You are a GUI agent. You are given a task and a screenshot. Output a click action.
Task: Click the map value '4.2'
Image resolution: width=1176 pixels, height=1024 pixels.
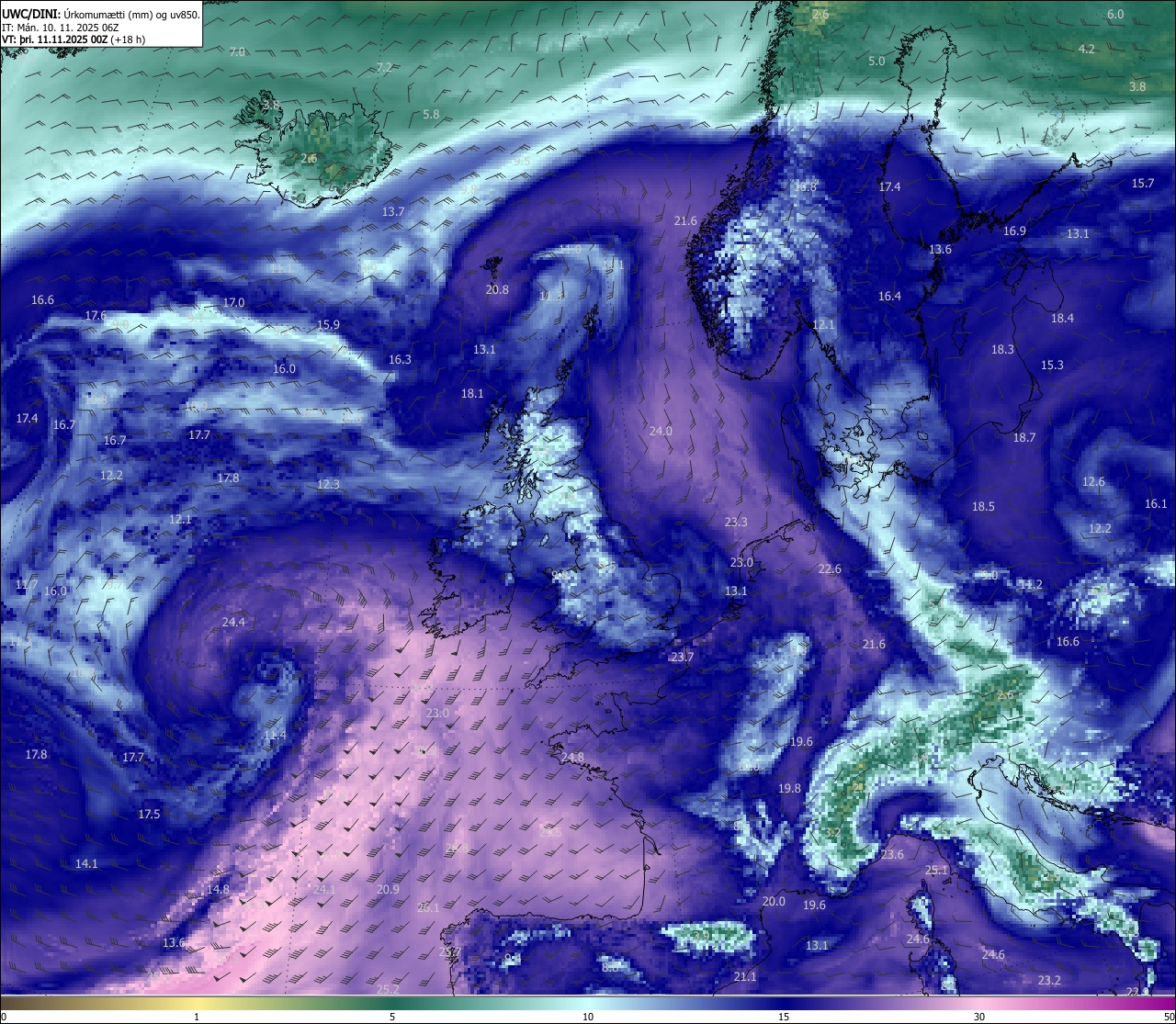pos(1087,50)
